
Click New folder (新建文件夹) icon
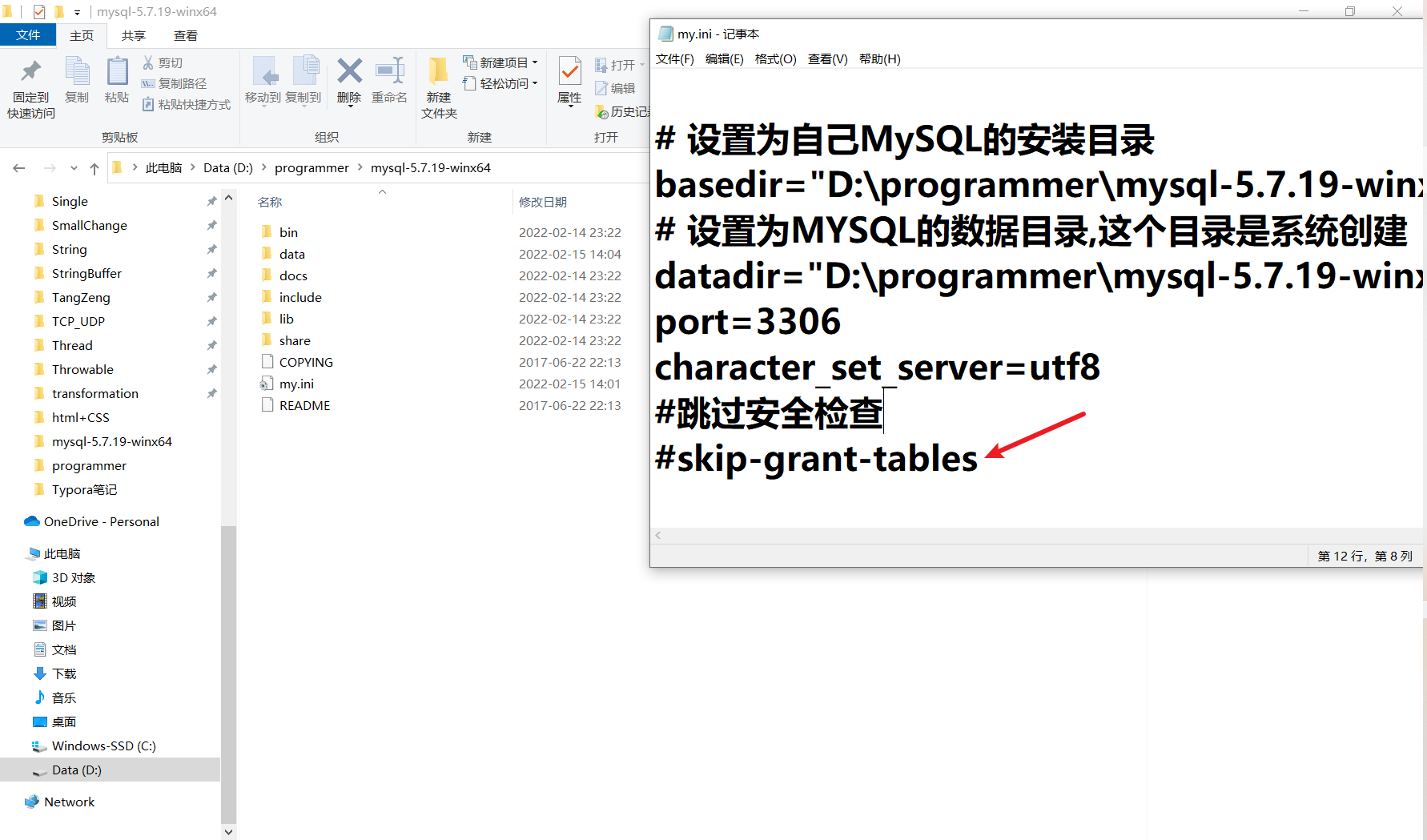pyautogui.click(x=438, y=71)
